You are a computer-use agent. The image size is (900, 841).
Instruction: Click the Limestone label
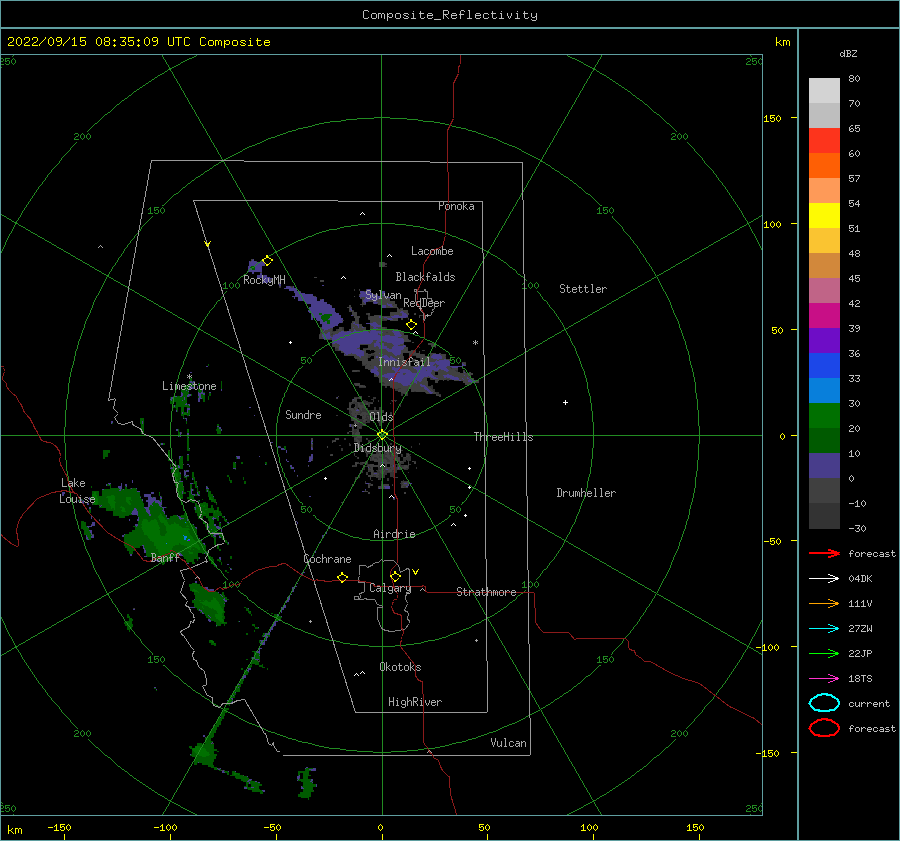(x=189, y=386)
